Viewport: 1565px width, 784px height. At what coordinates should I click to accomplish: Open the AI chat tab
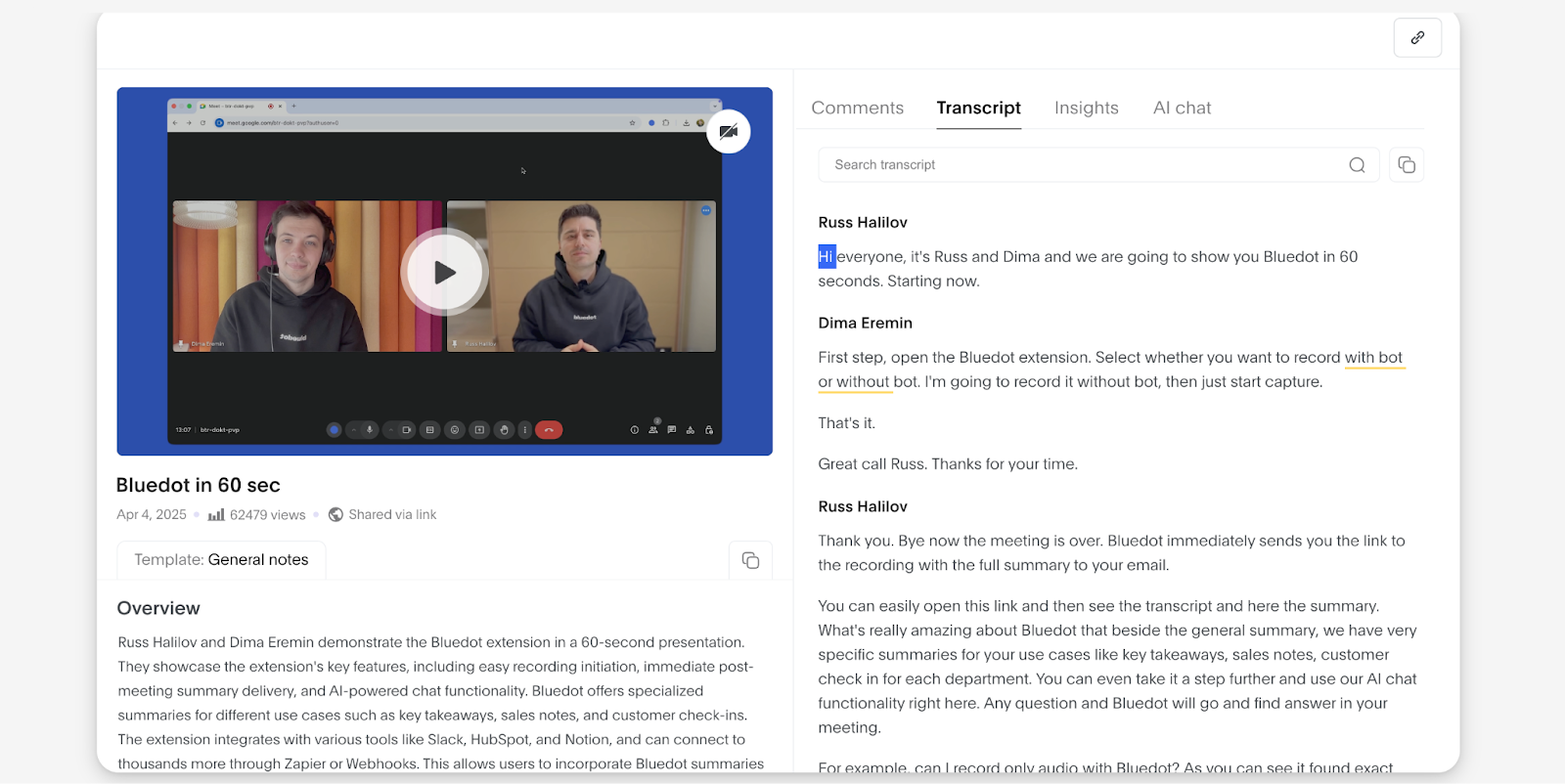coord(1182,108)
